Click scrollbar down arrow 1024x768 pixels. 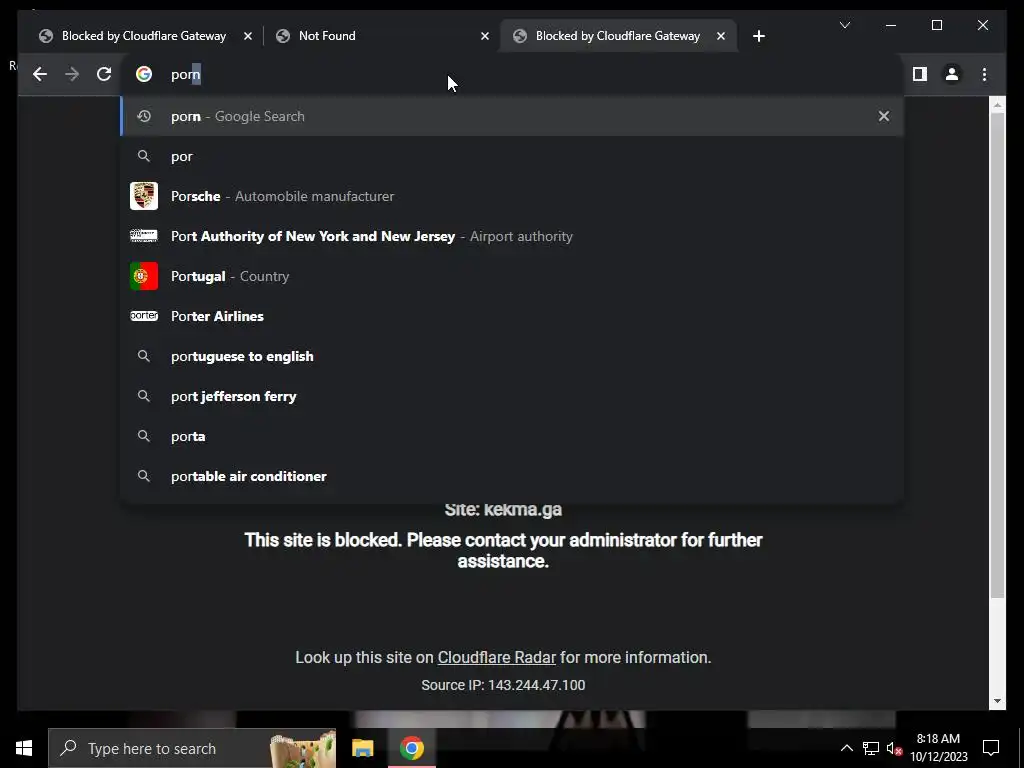click(x=997, y=701)
